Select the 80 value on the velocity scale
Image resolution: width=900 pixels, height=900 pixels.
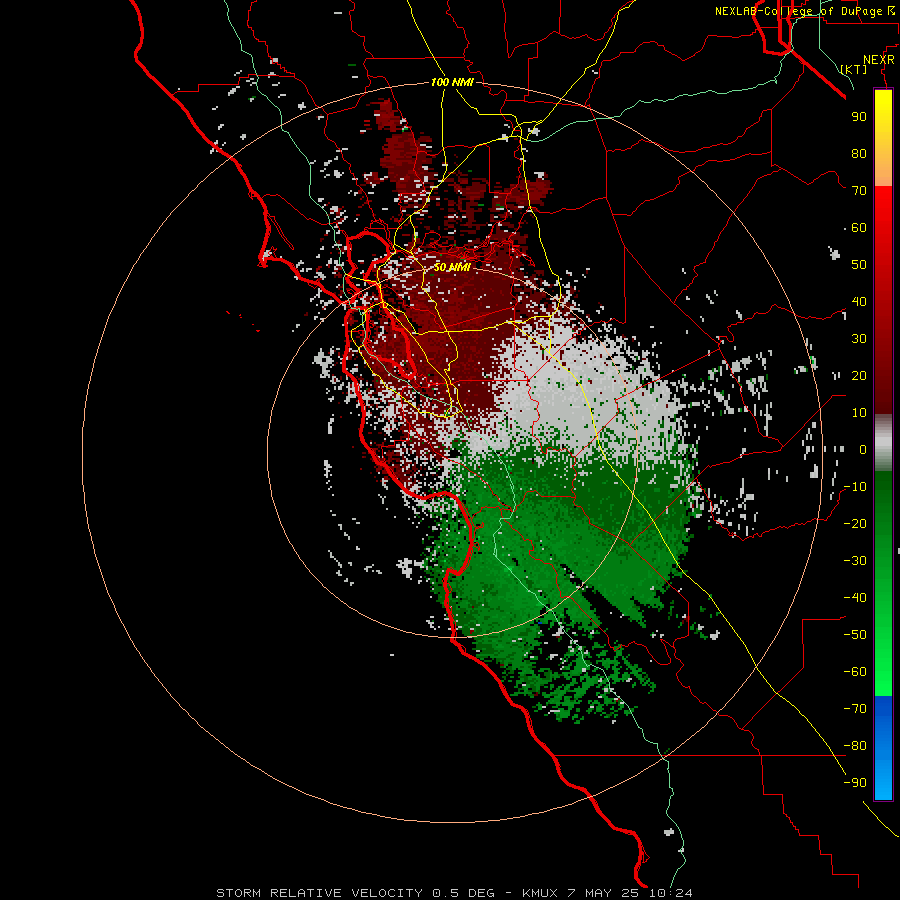pos(859,153)
